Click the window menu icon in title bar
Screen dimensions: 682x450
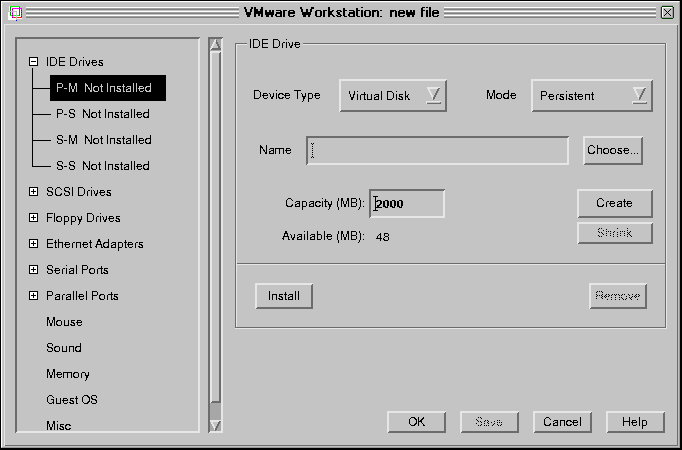14,12
